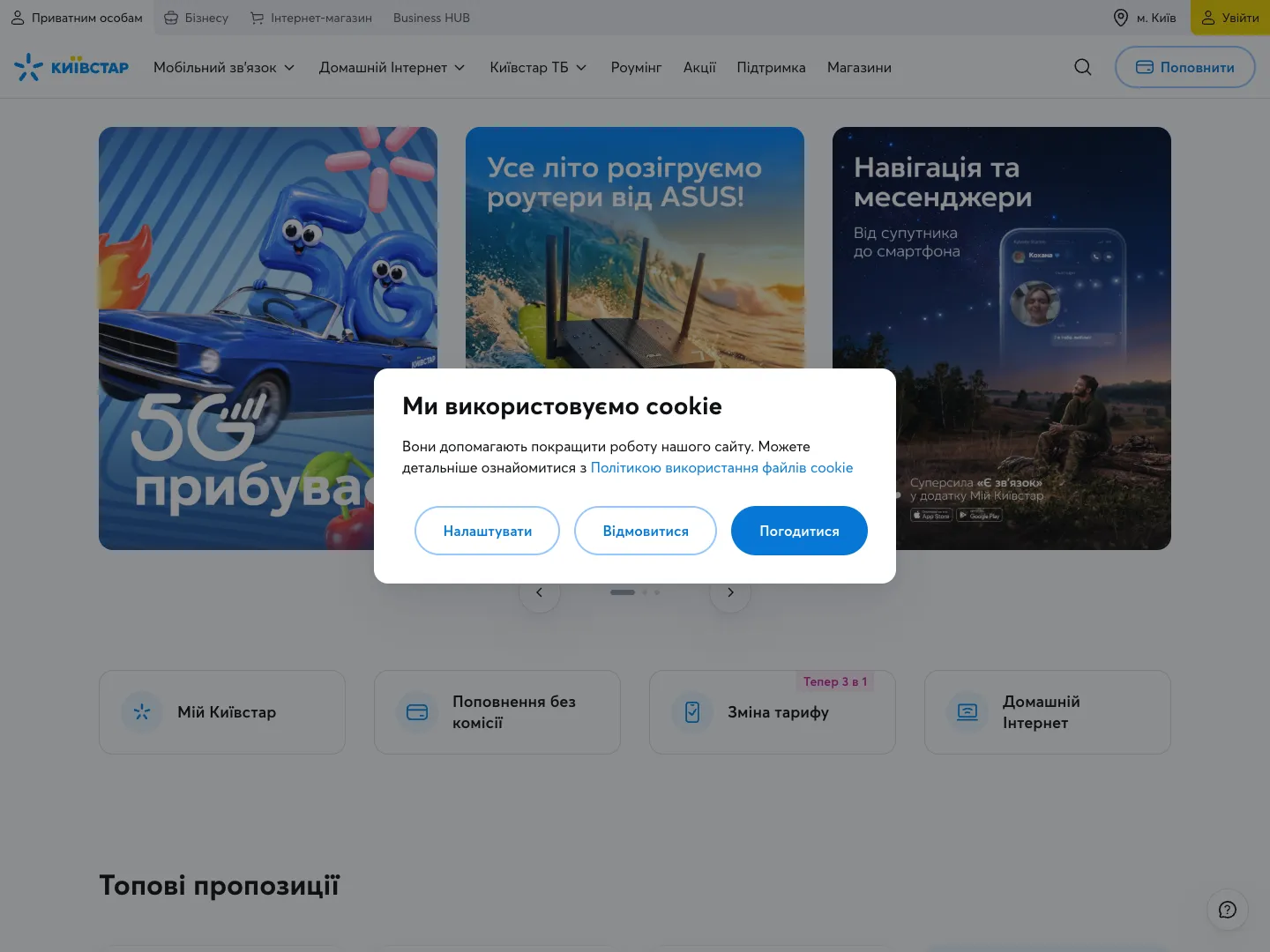Open the help chat bubble icon

point(1227,910)
